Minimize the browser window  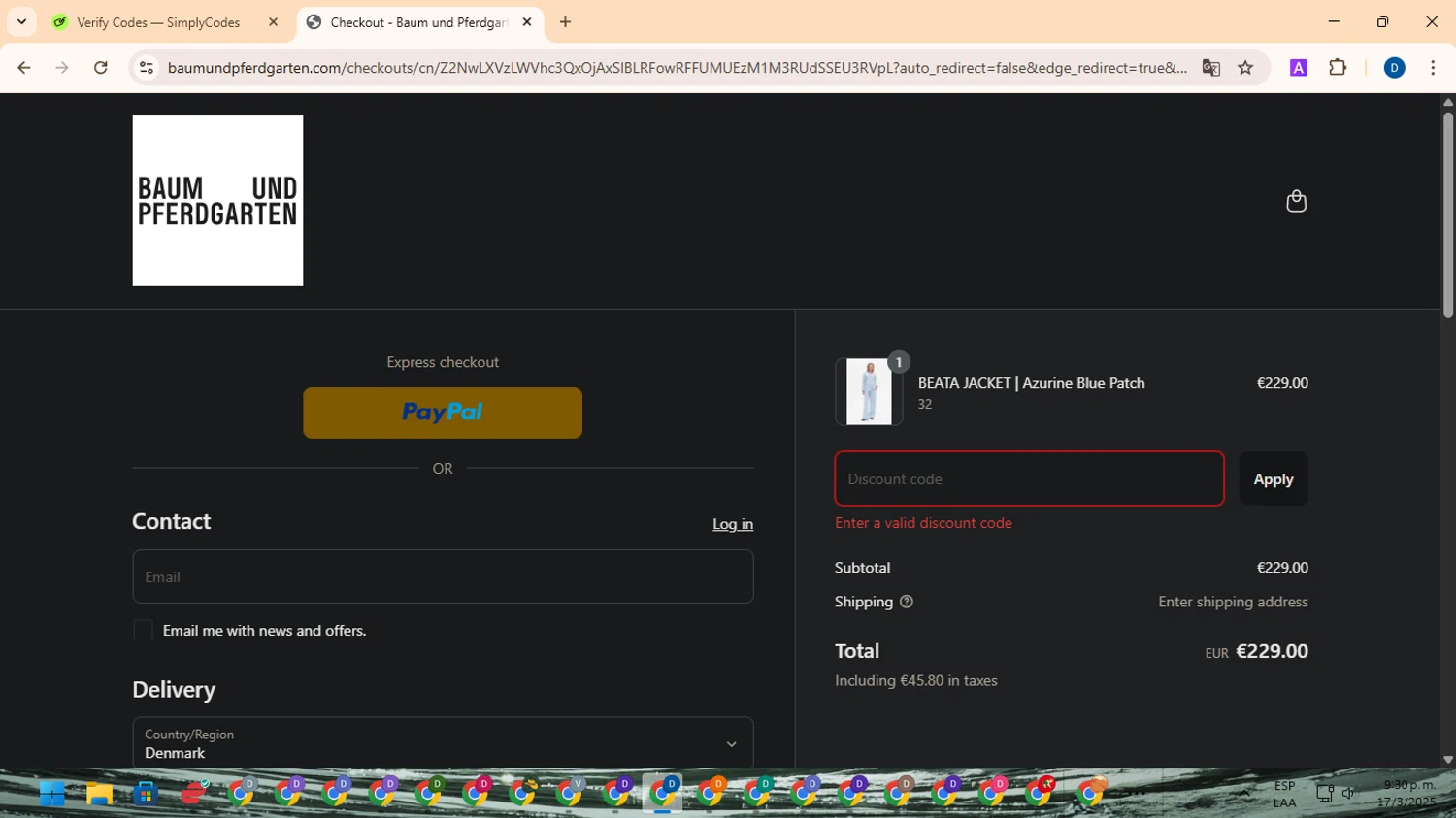click(1334, 21)
